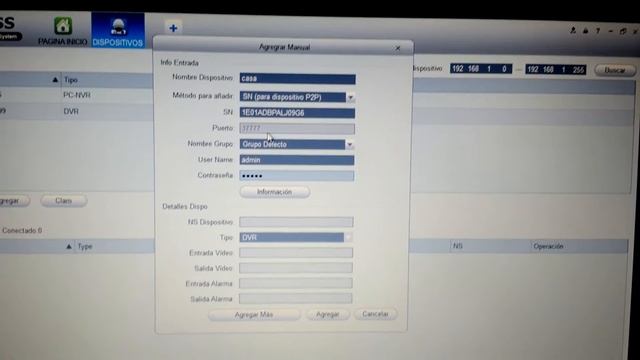640x360 pixels.
Task: Click the Entrada Video field
Action: point(296,253)
